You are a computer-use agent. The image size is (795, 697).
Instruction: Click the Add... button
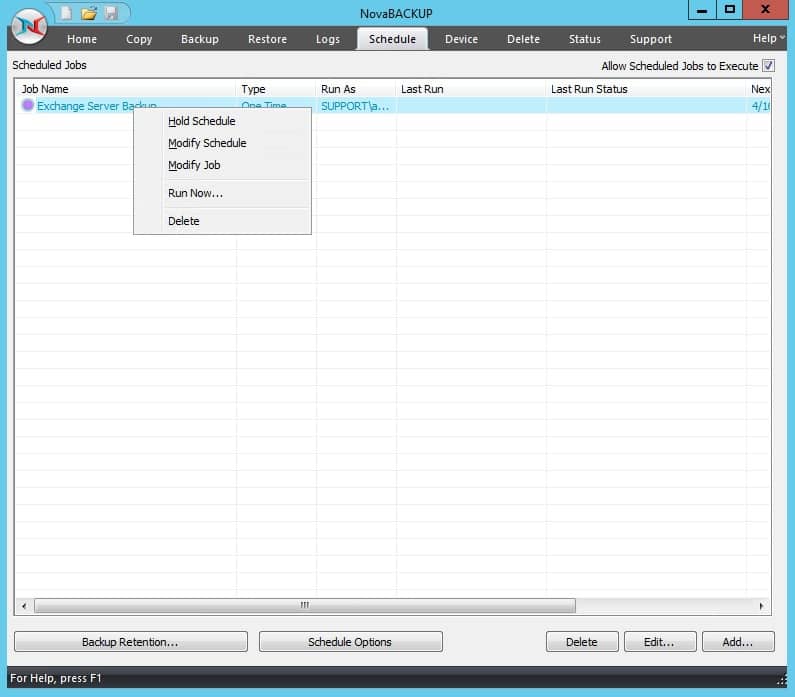point(738,642)
